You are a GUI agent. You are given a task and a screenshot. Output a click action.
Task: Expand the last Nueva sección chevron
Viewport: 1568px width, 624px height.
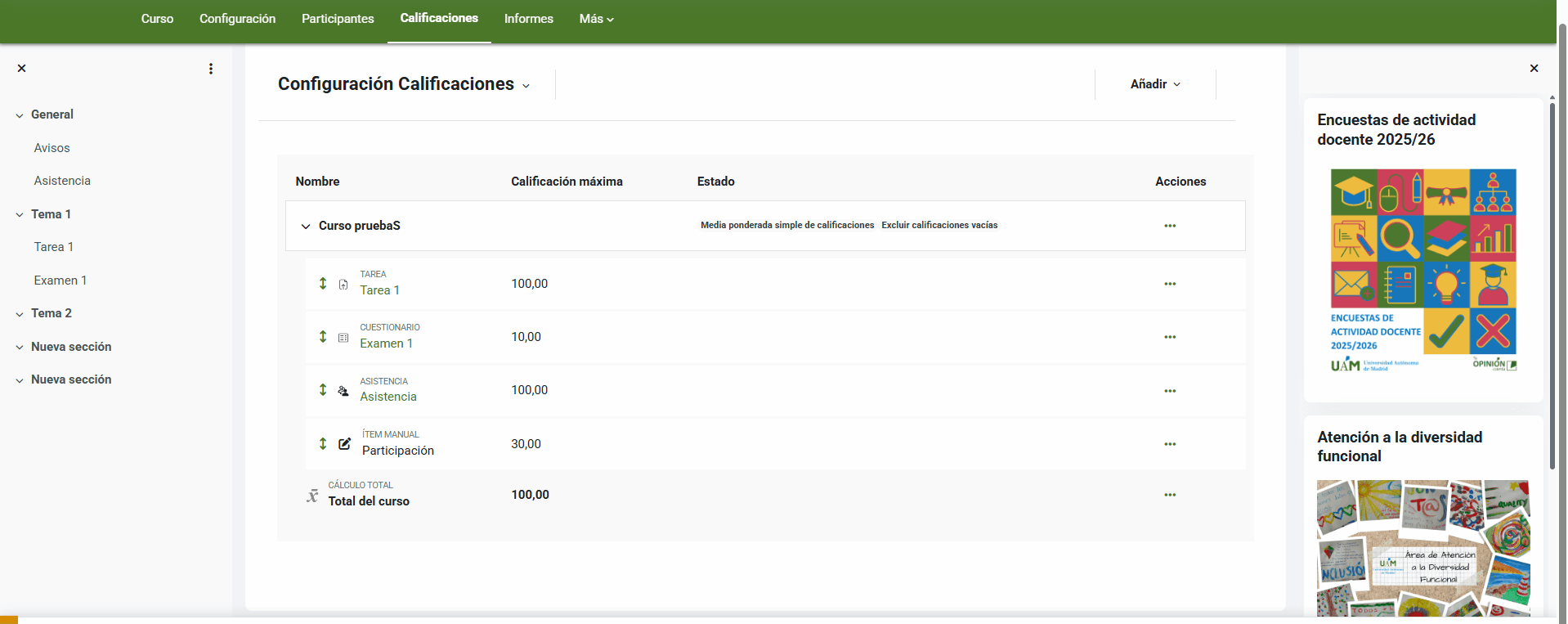20,380
